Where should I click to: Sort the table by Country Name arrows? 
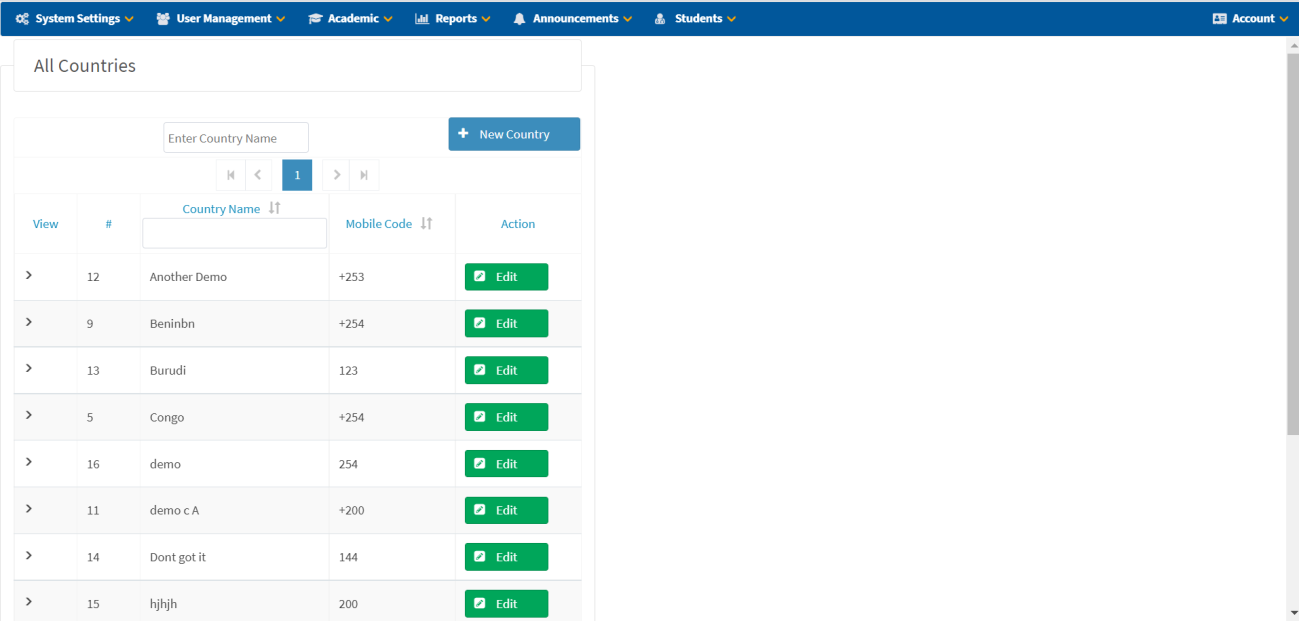pyautogui.click(x=274, y=208)
